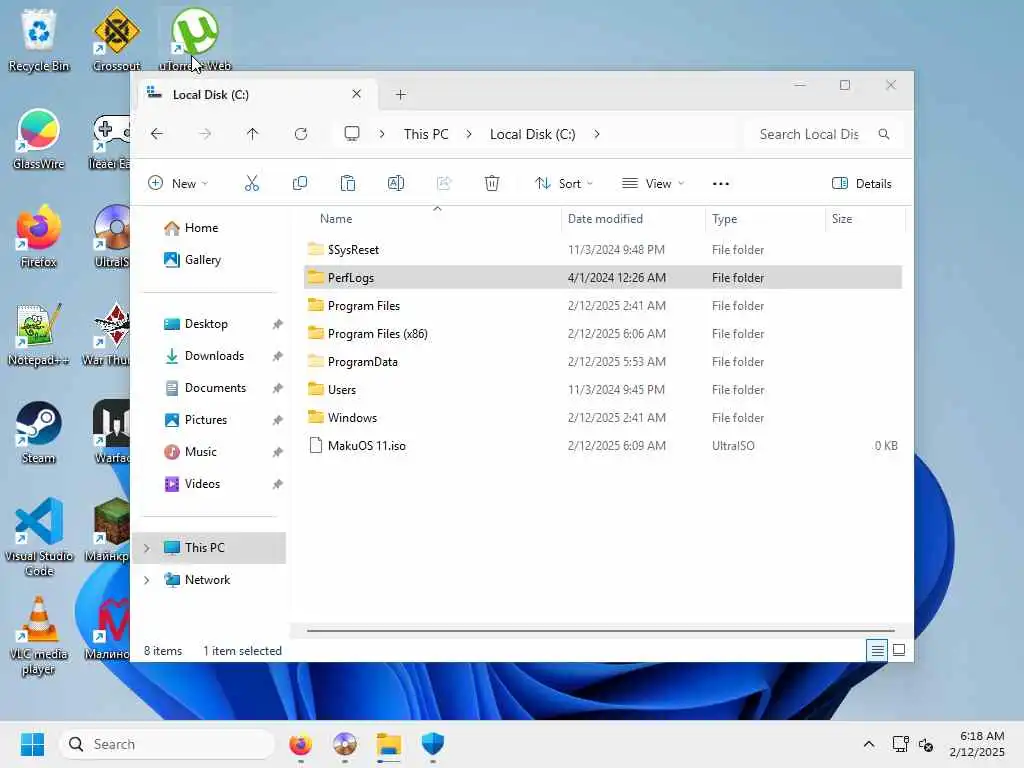Click This PC breadcrumb in address bar

click(x=426, y=134)
